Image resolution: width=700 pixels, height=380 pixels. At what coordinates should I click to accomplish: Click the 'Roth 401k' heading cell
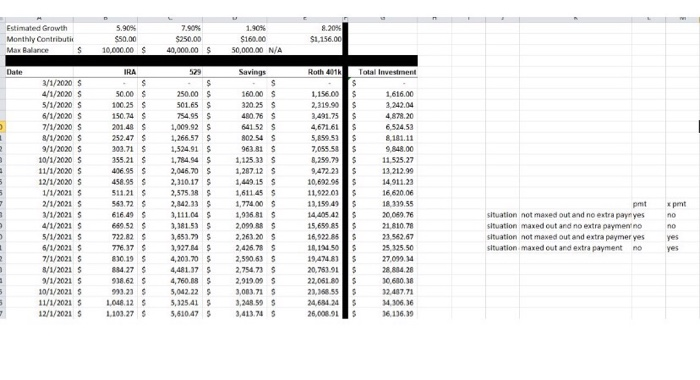pyautogui.click(x=305, y=72)
